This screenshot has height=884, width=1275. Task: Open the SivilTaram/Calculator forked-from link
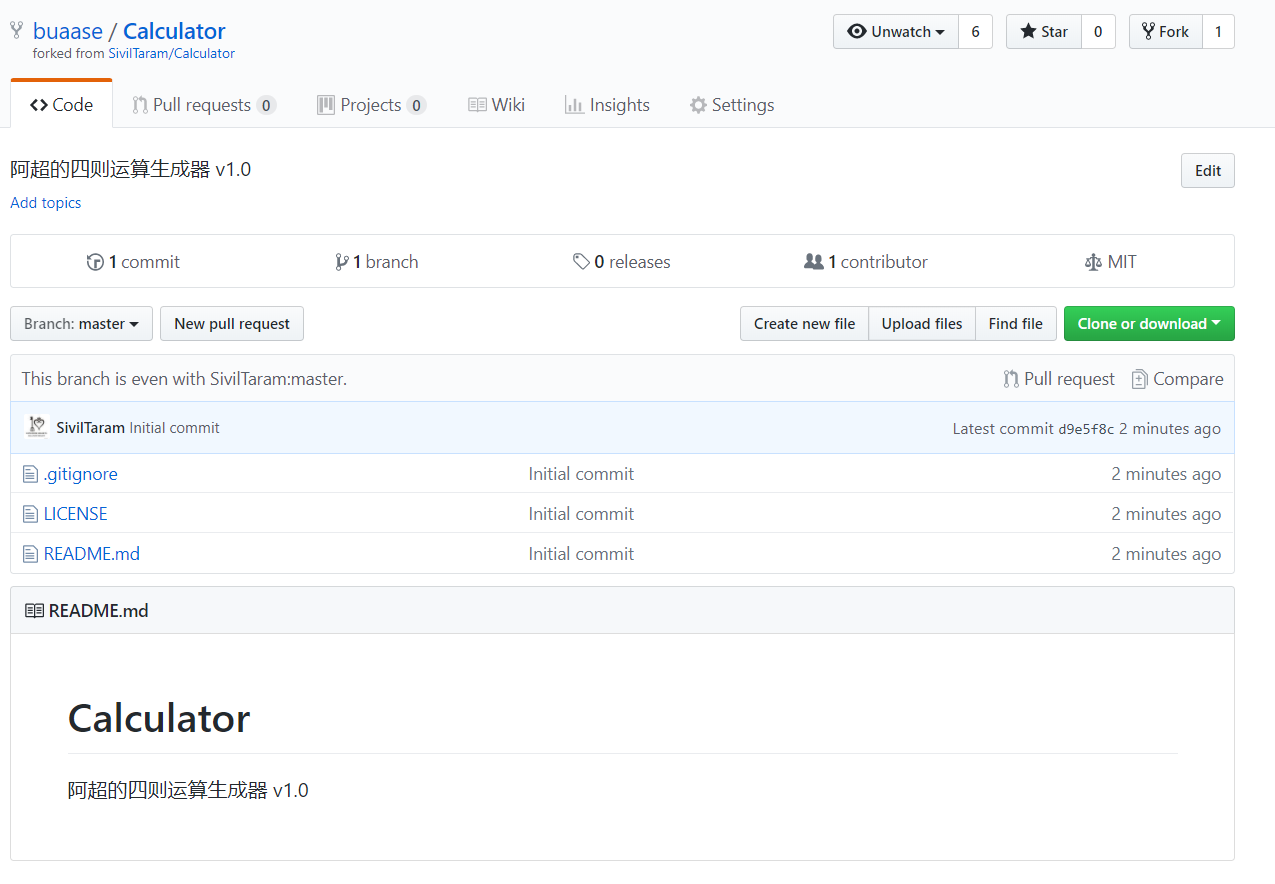click(172, 54)
